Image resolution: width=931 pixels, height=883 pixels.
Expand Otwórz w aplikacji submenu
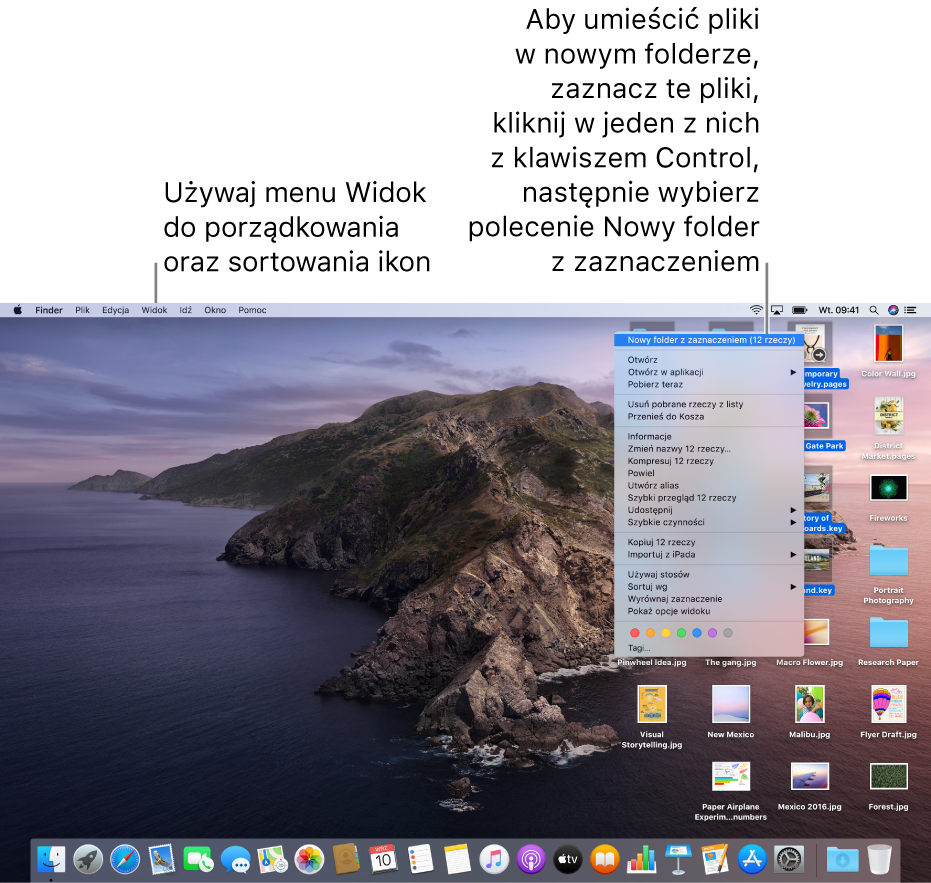coord(709,372)
